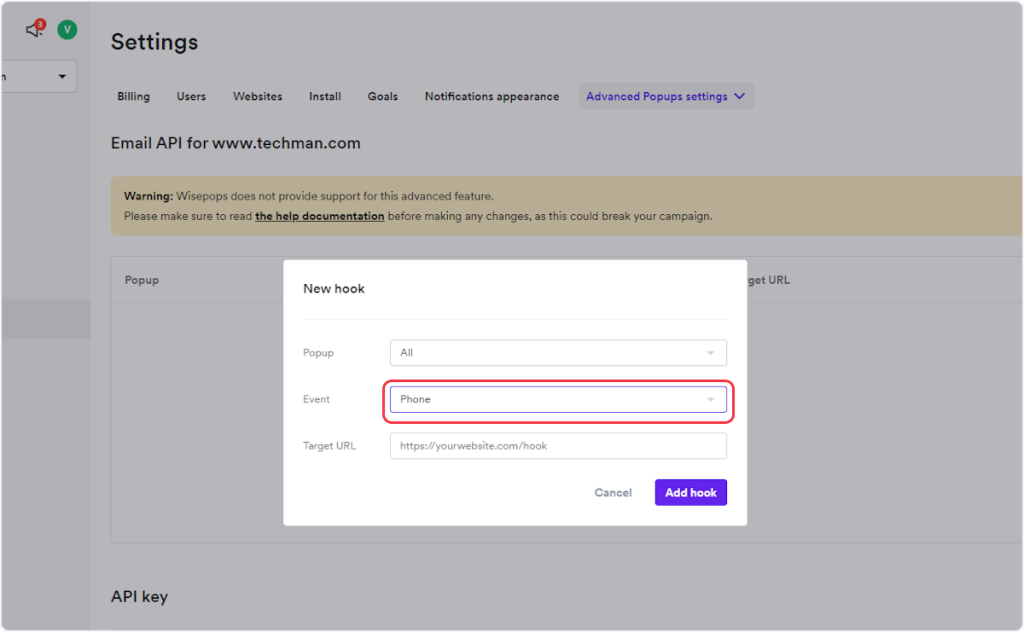Image resolution: width=1024 pixels, height=632 pixels.
Task: Click the red notification count badge
Action: coord(40,23)
